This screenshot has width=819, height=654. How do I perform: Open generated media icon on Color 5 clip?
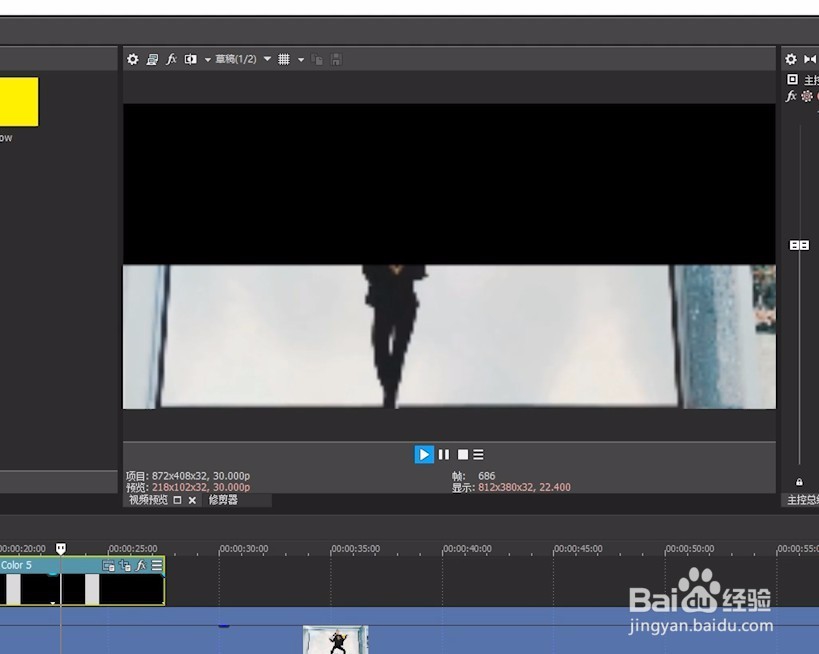109,565
